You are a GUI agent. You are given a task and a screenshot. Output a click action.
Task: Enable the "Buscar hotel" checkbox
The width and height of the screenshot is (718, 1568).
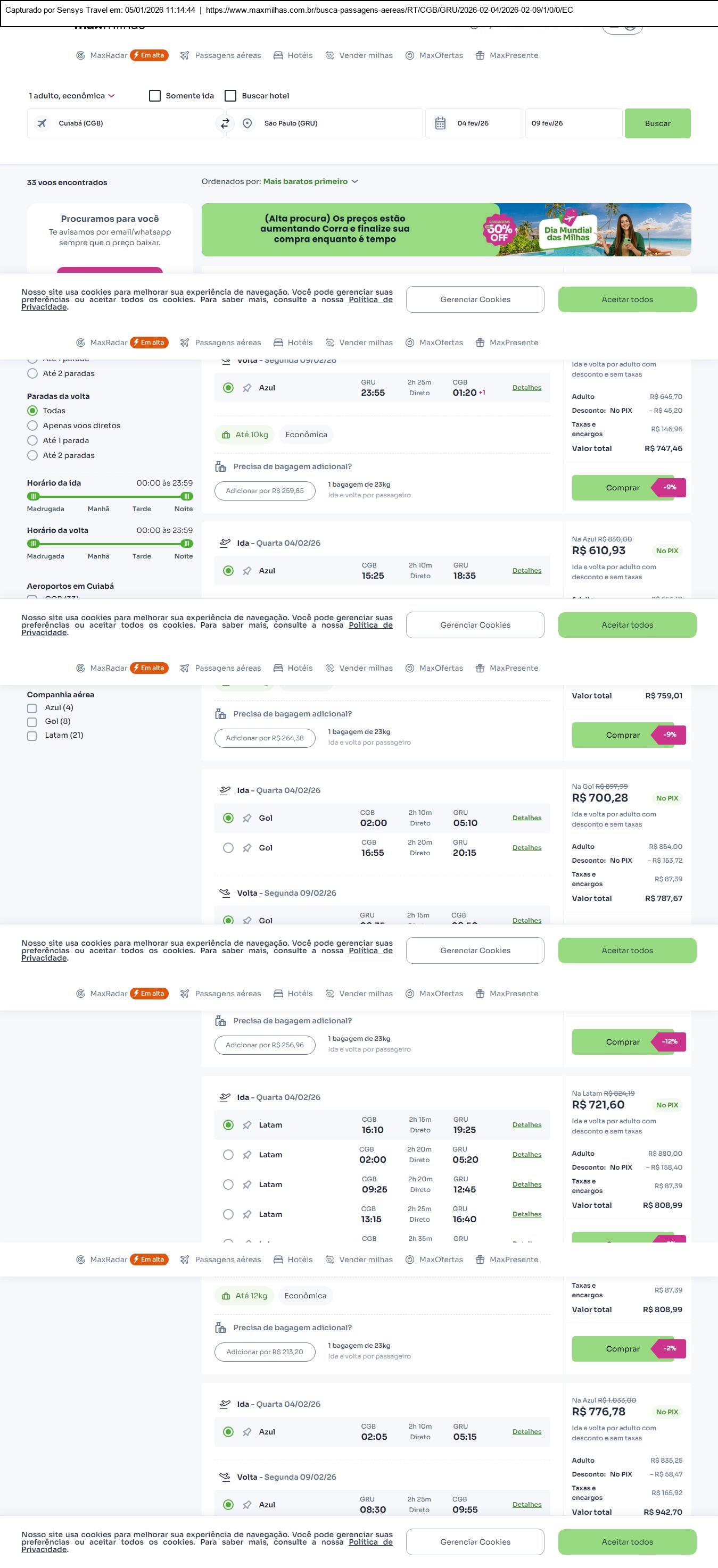pos(231,96)
